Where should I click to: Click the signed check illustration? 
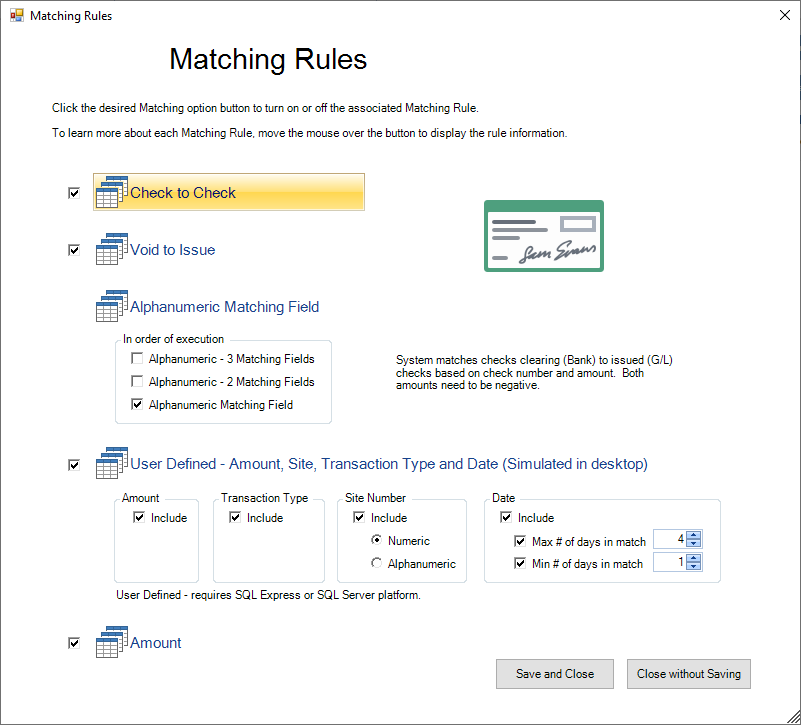pyautogui.click(x=544, y=236)
